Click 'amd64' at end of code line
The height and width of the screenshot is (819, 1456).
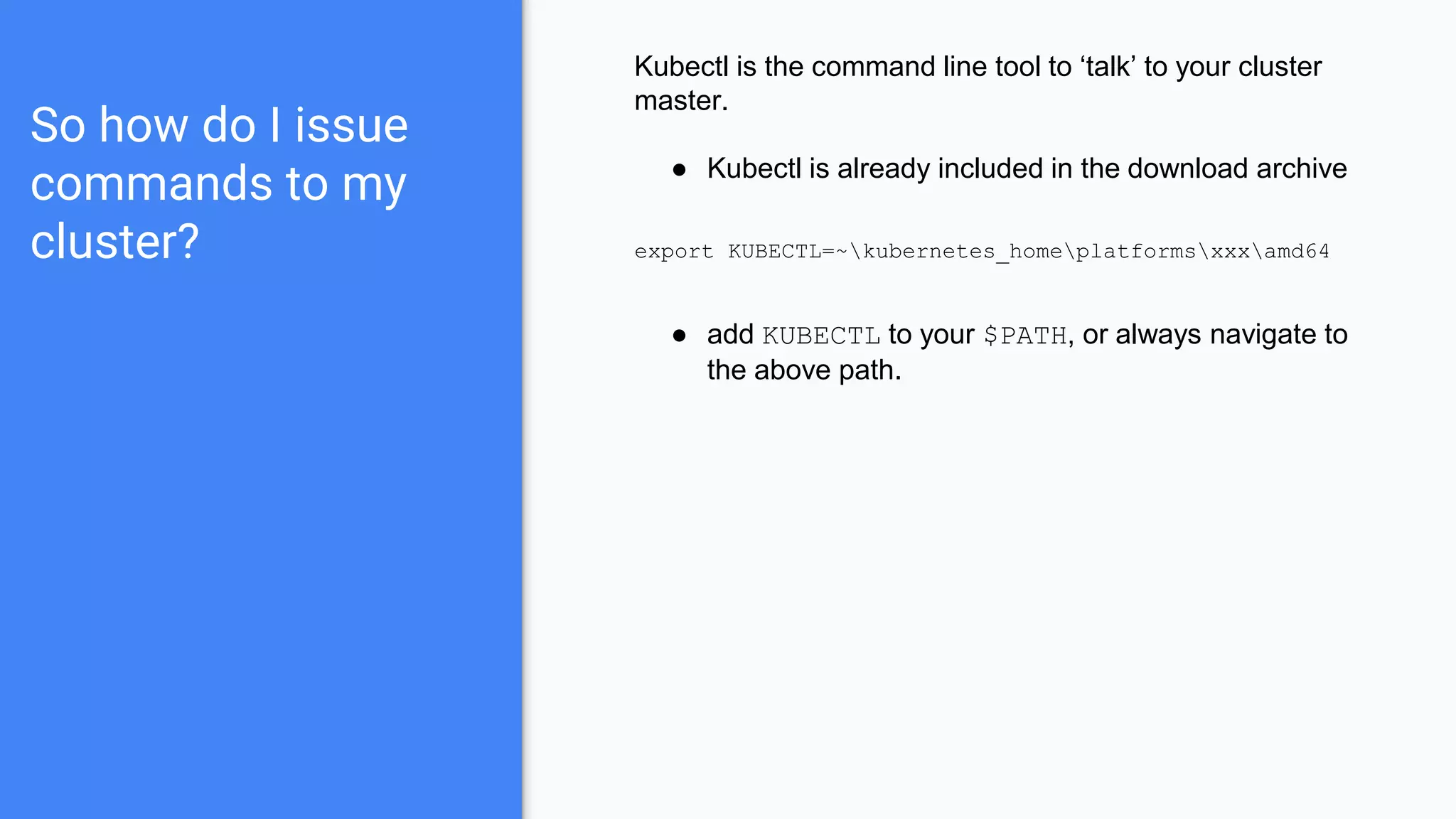tap(1296, 252)
